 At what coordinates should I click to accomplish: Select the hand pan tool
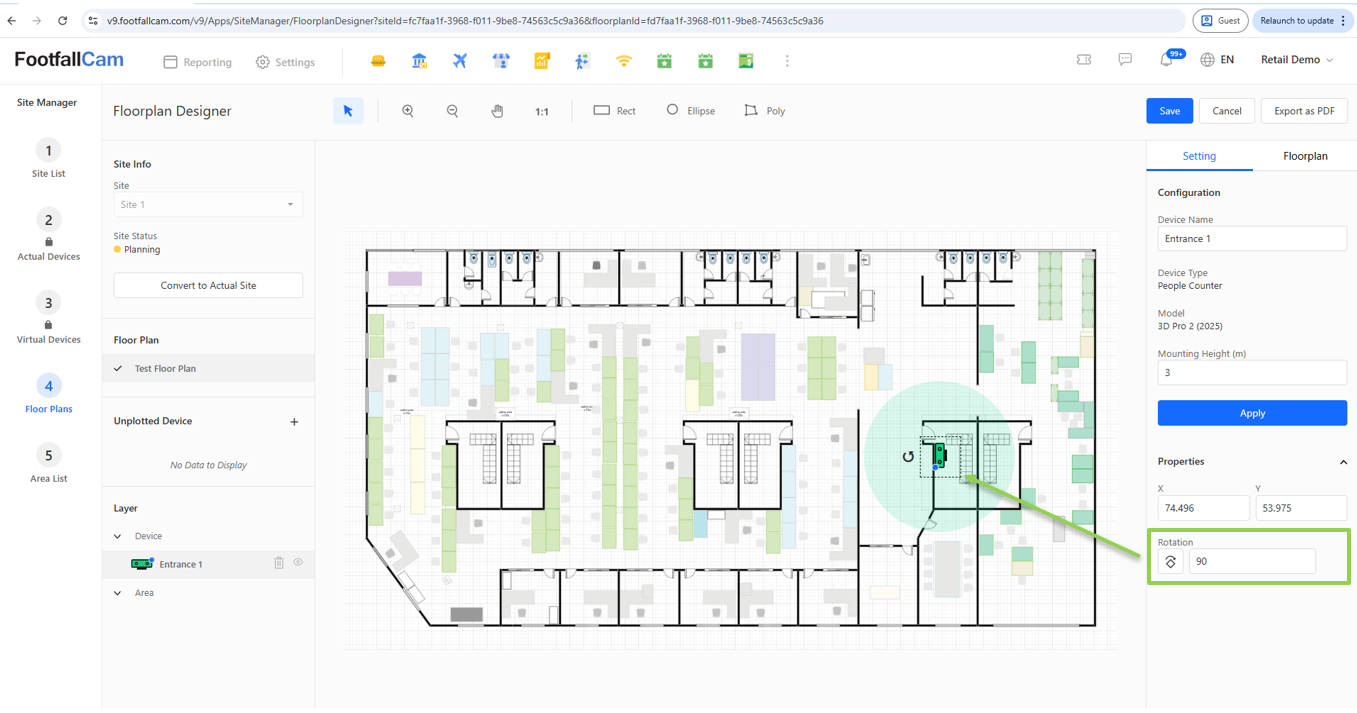pos(497,111)
